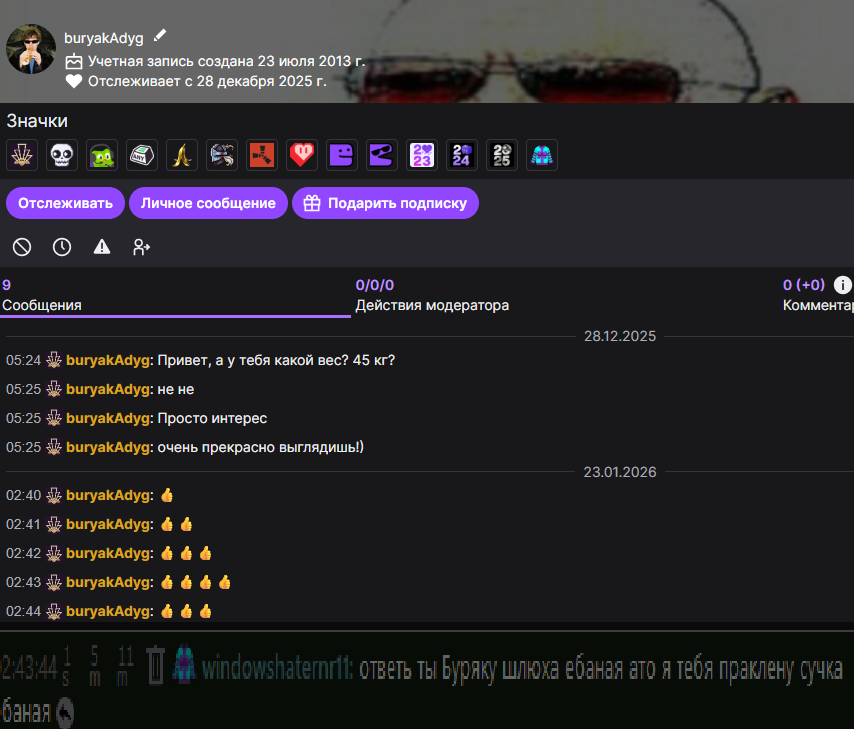
Task: Open Личное сообщение to the user
Action: [208, 203]
